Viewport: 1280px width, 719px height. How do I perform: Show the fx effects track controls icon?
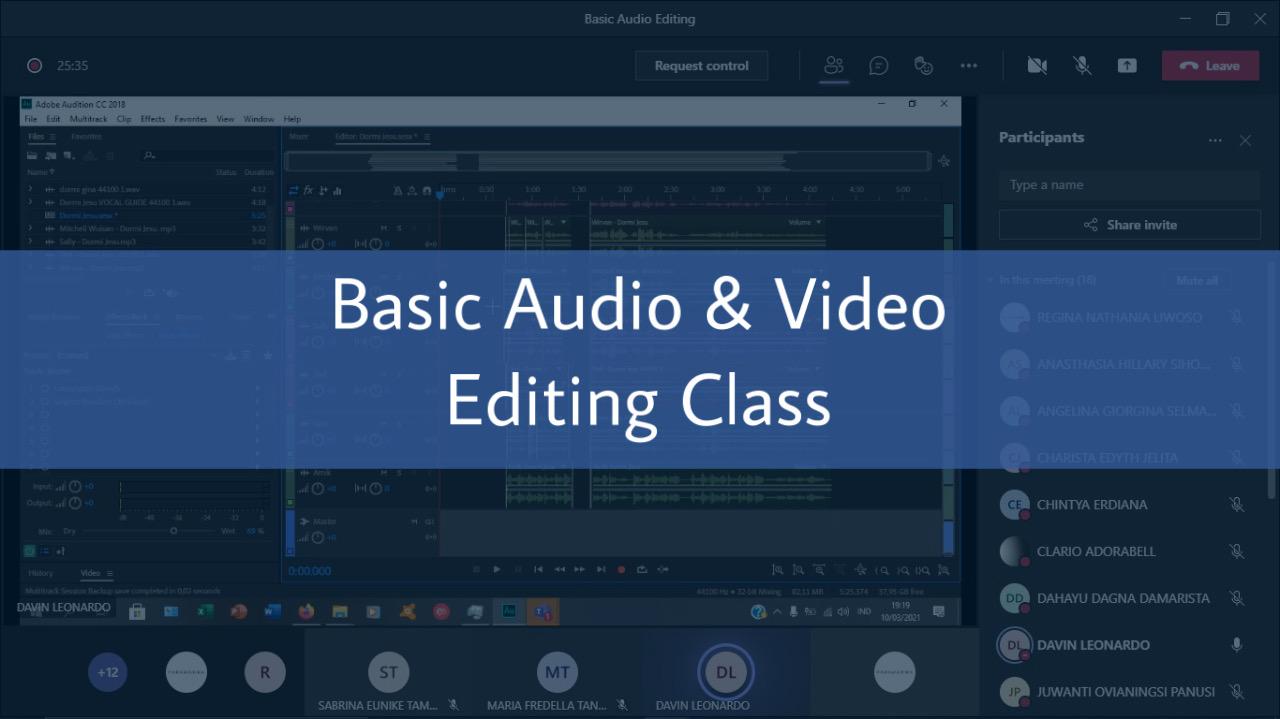pyautogui.click(x=309, y=190)
